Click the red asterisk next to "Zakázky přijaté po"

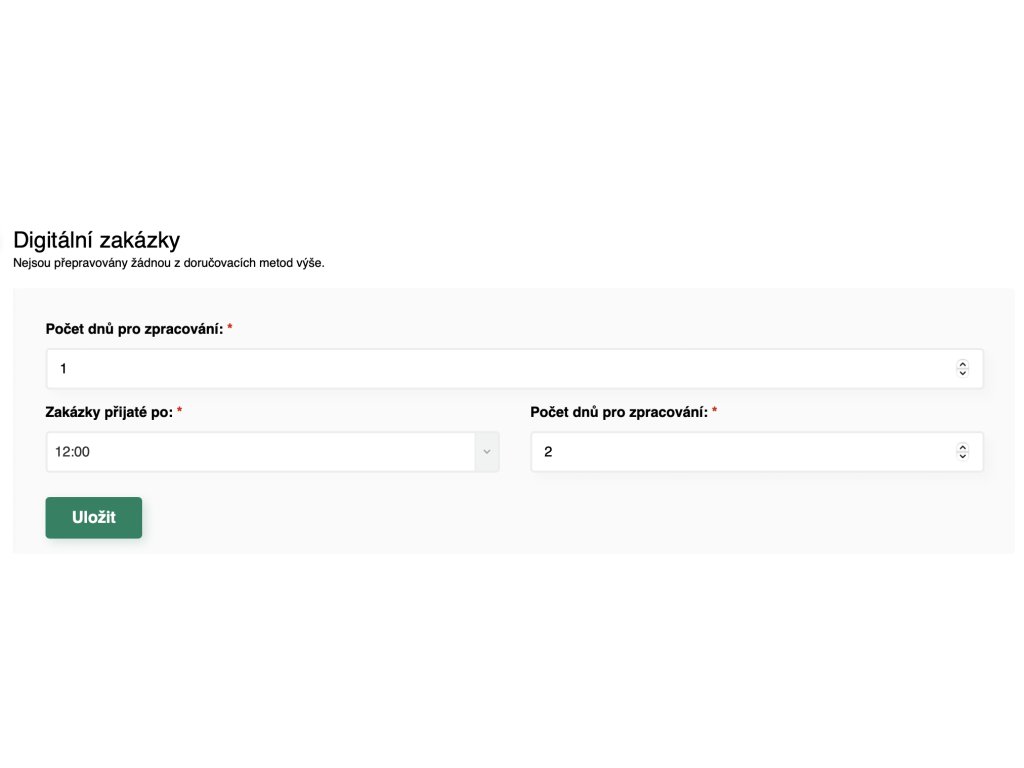180,410
